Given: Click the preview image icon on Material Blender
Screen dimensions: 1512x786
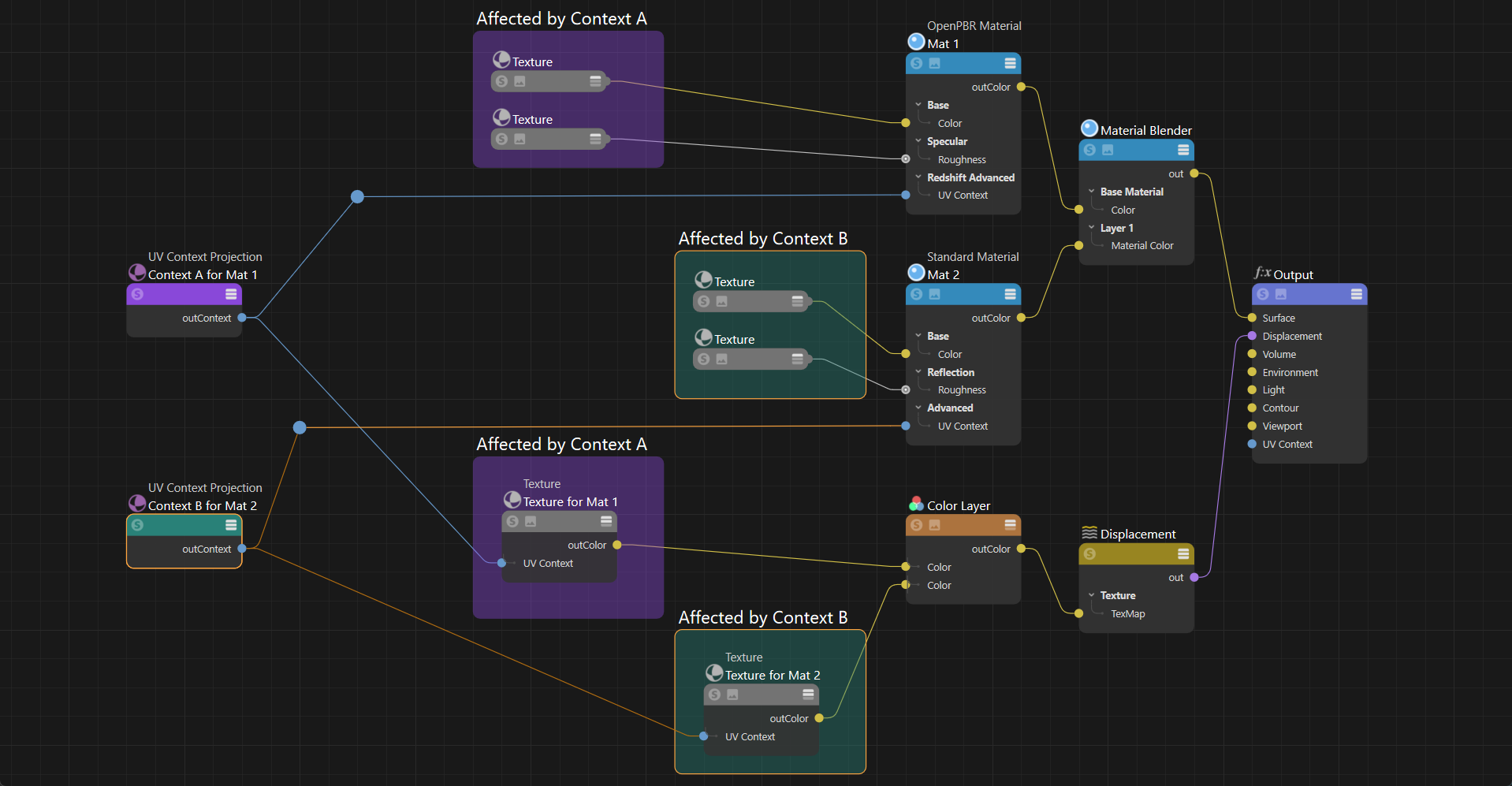Looking at the screenshot, I should click(x=1108, y=150).
